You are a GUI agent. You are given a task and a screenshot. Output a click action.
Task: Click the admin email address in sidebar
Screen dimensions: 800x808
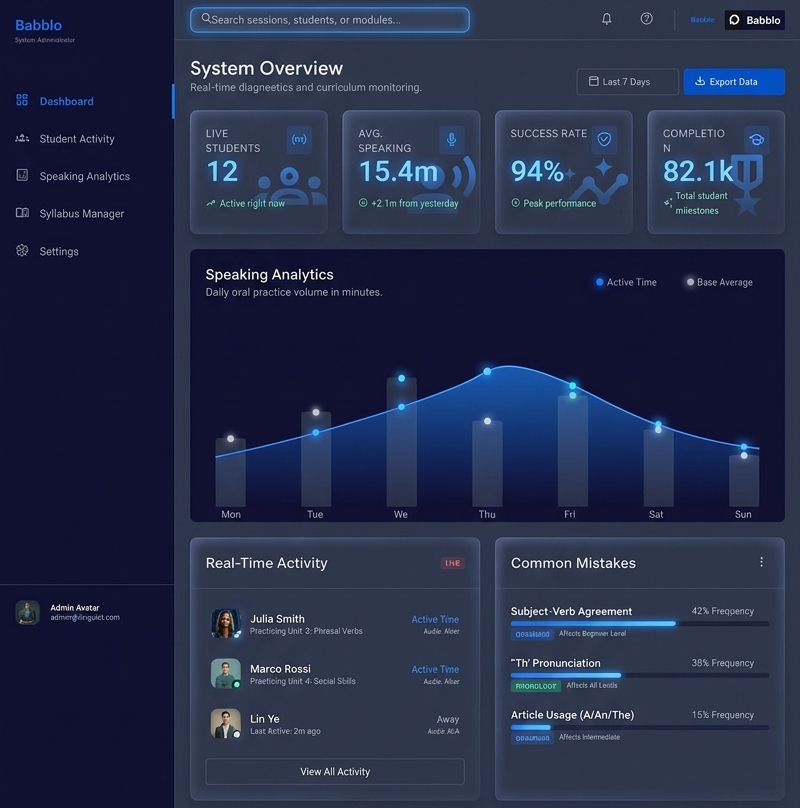coord(85,617)
